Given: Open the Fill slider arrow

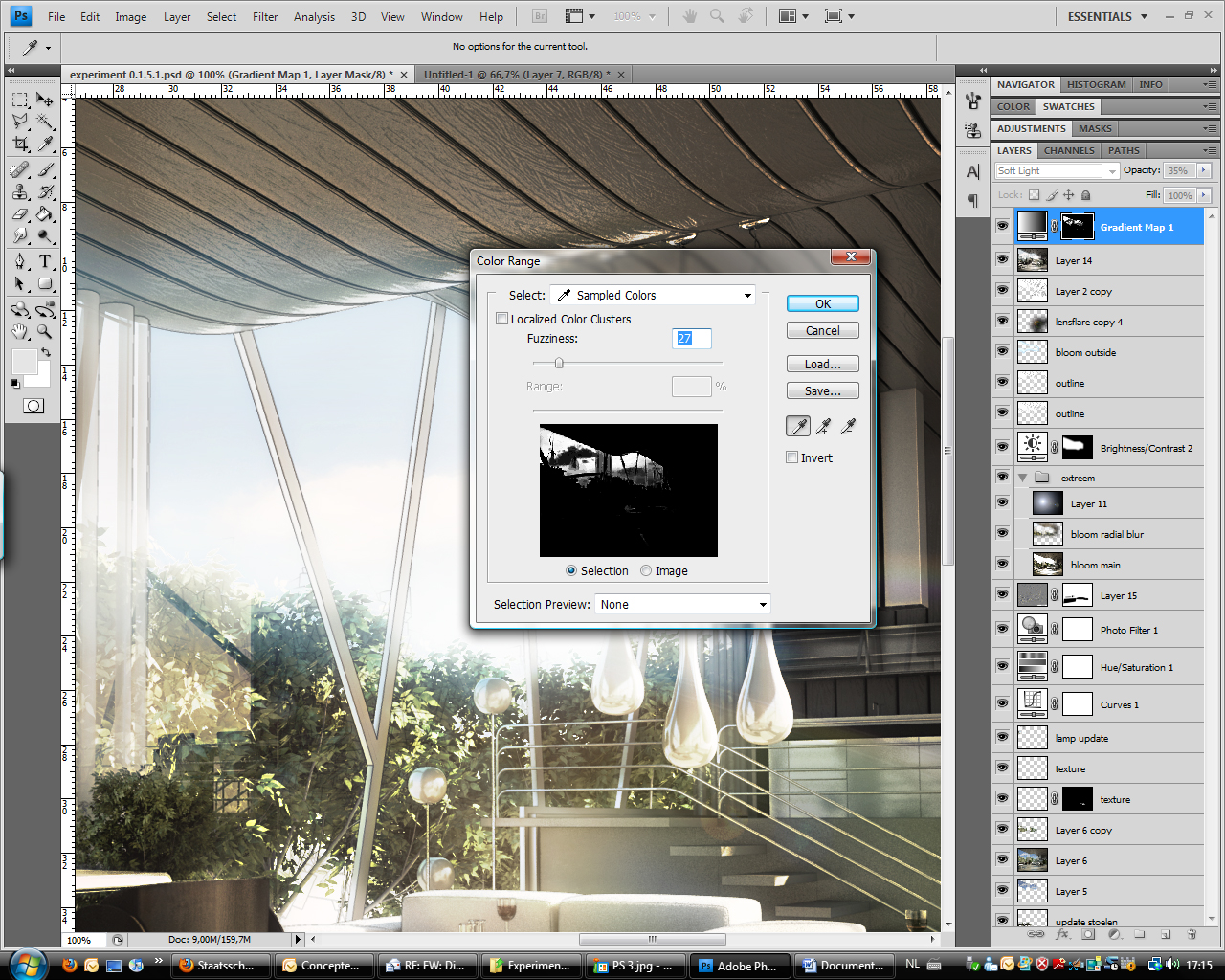Looking at the screenshot, I should click(1204, 195).
